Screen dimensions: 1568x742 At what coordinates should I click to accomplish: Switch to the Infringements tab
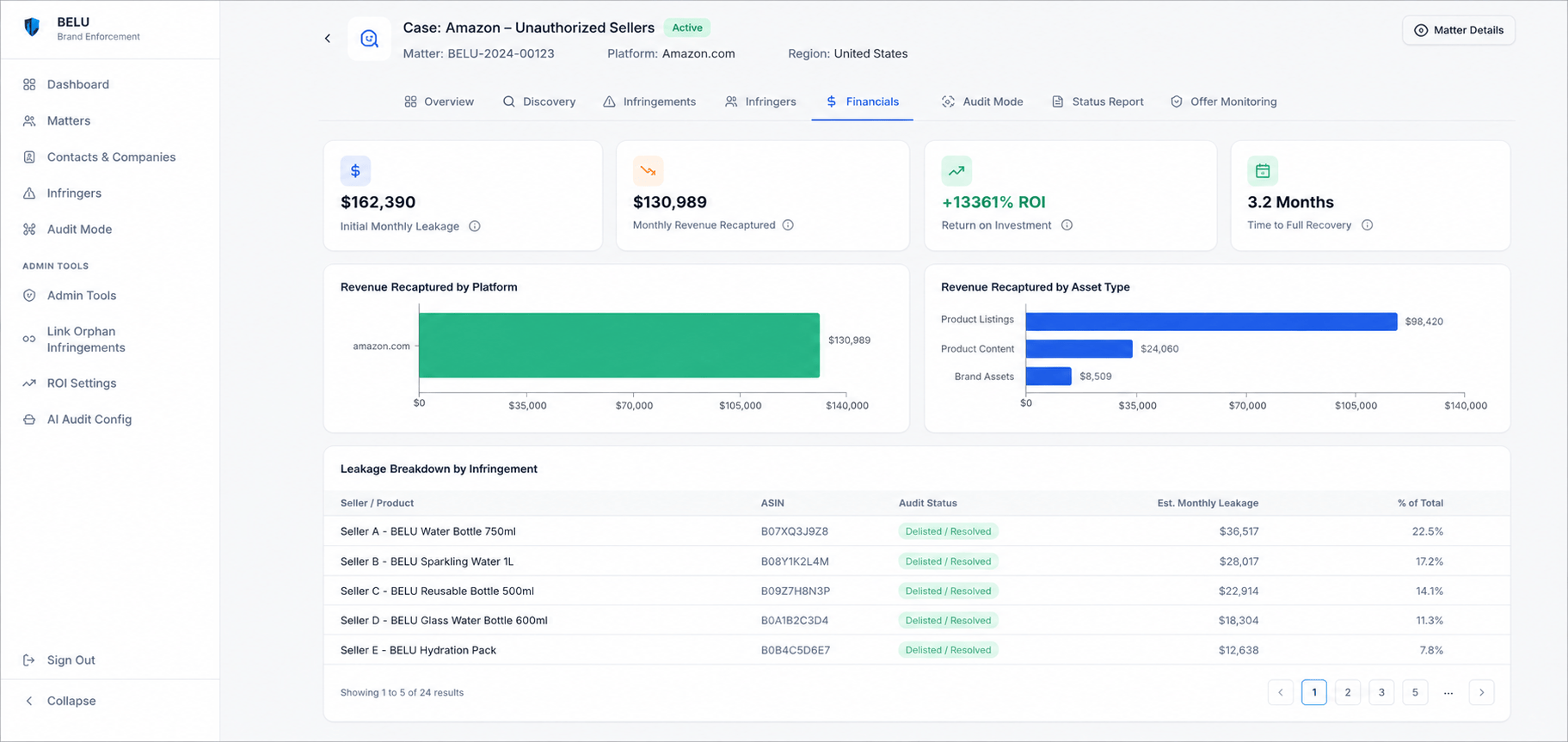(649, 101)
